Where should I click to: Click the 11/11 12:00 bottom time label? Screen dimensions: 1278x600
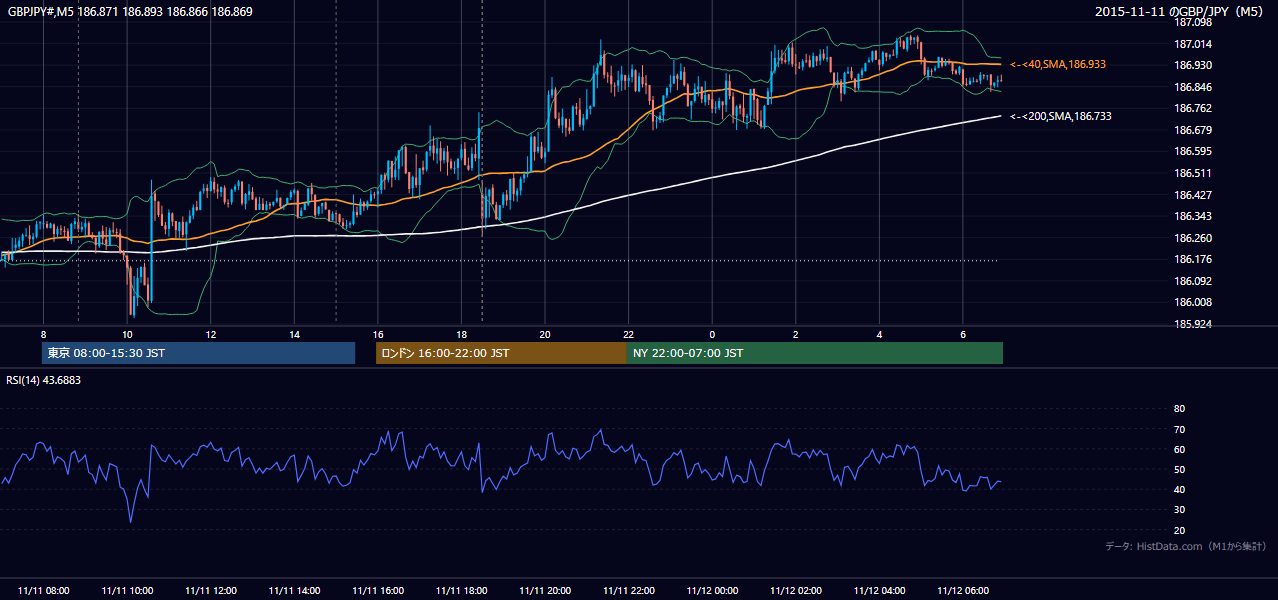click(x=211, y=591)
